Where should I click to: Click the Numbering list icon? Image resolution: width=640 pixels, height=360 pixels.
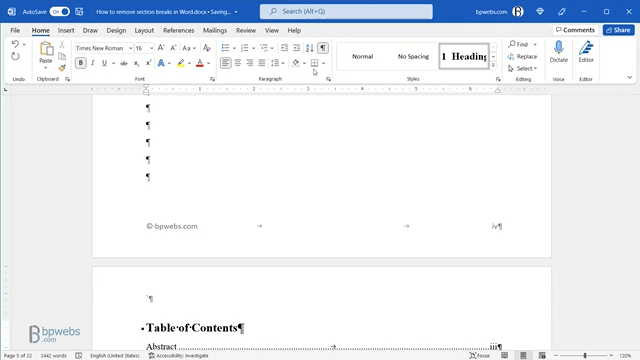(x=244, y=48)
